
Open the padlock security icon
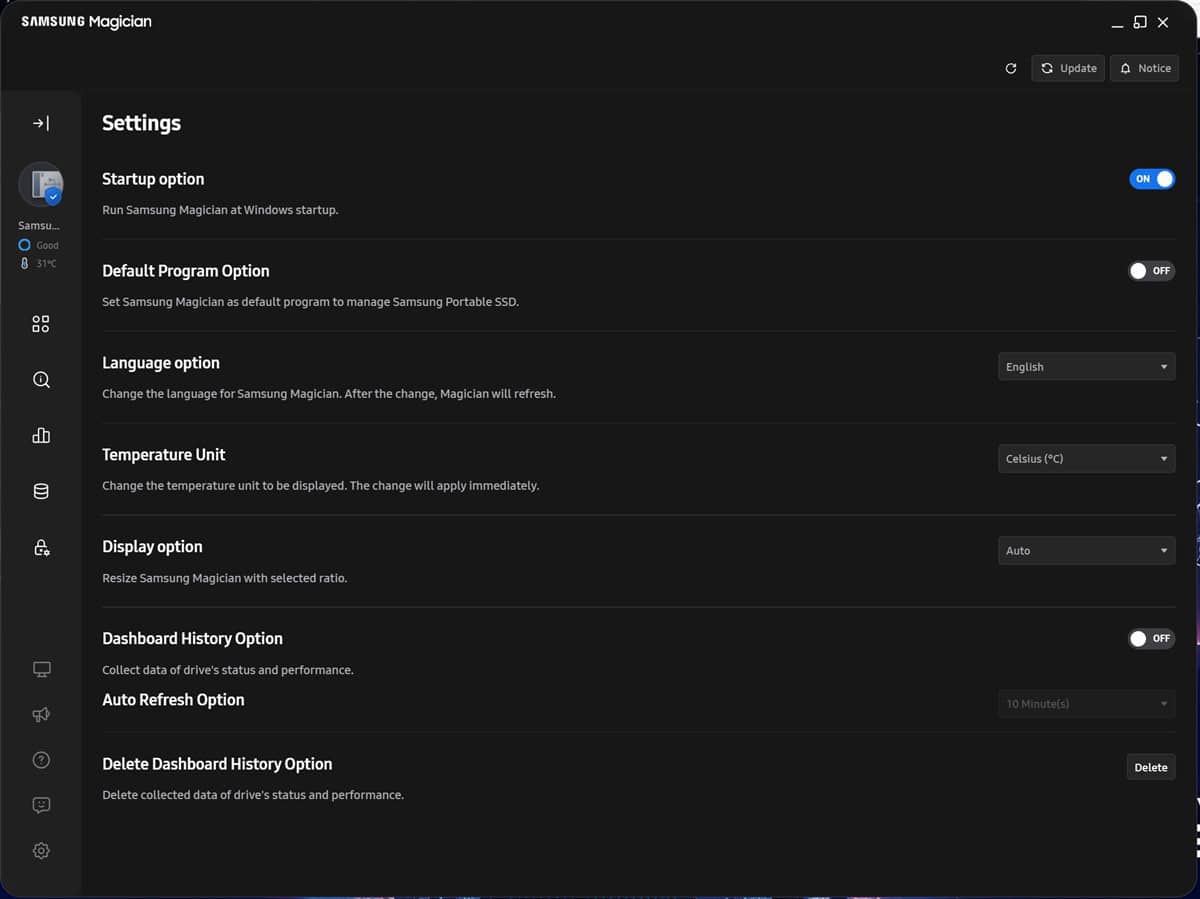pos(41,547)
